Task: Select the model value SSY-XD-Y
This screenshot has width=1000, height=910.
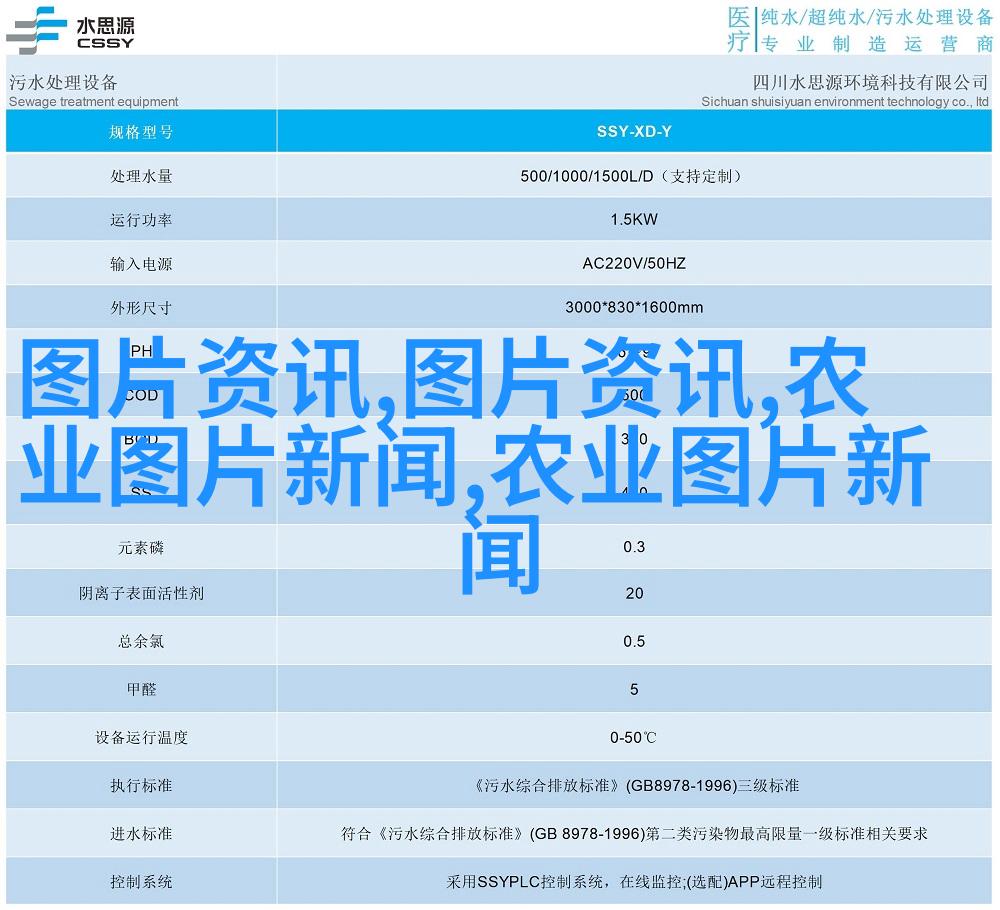Action: [634, 131]
